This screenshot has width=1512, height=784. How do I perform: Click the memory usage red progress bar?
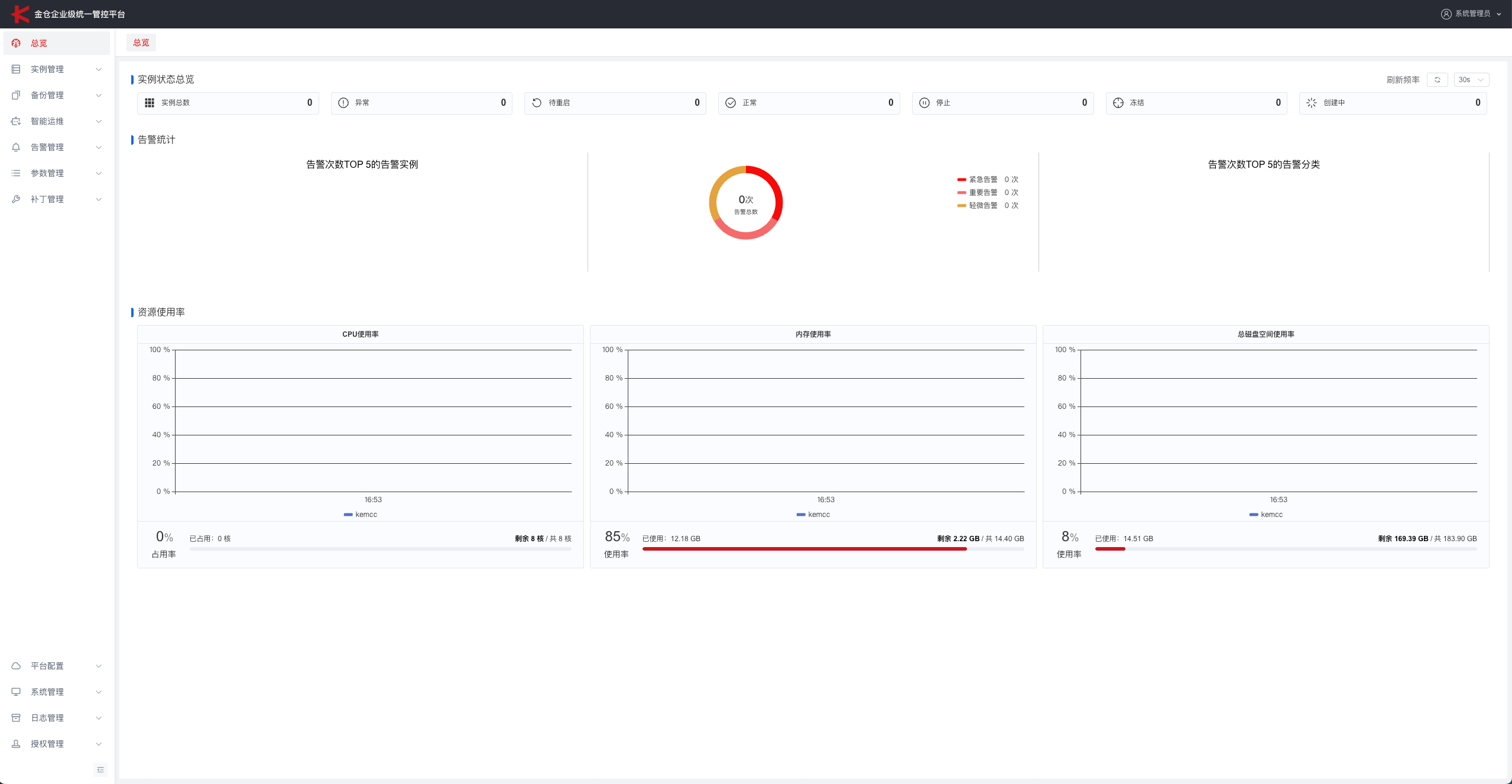(x=804, y=549)
